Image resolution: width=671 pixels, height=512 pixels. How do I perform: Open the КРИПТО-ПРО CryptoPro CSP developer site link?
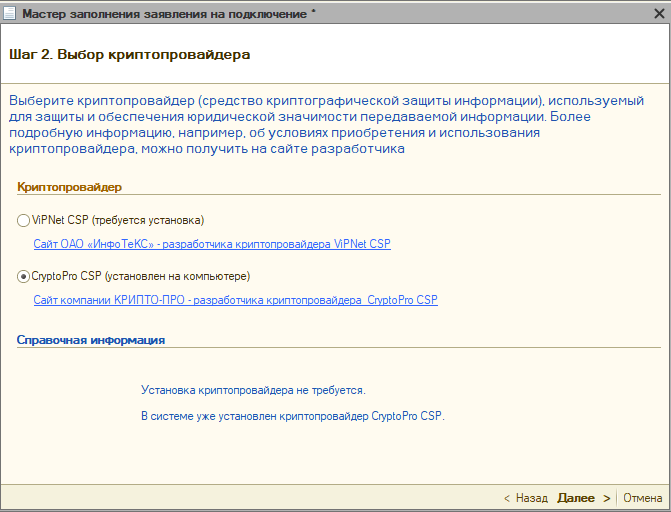(x=235, y=300)
